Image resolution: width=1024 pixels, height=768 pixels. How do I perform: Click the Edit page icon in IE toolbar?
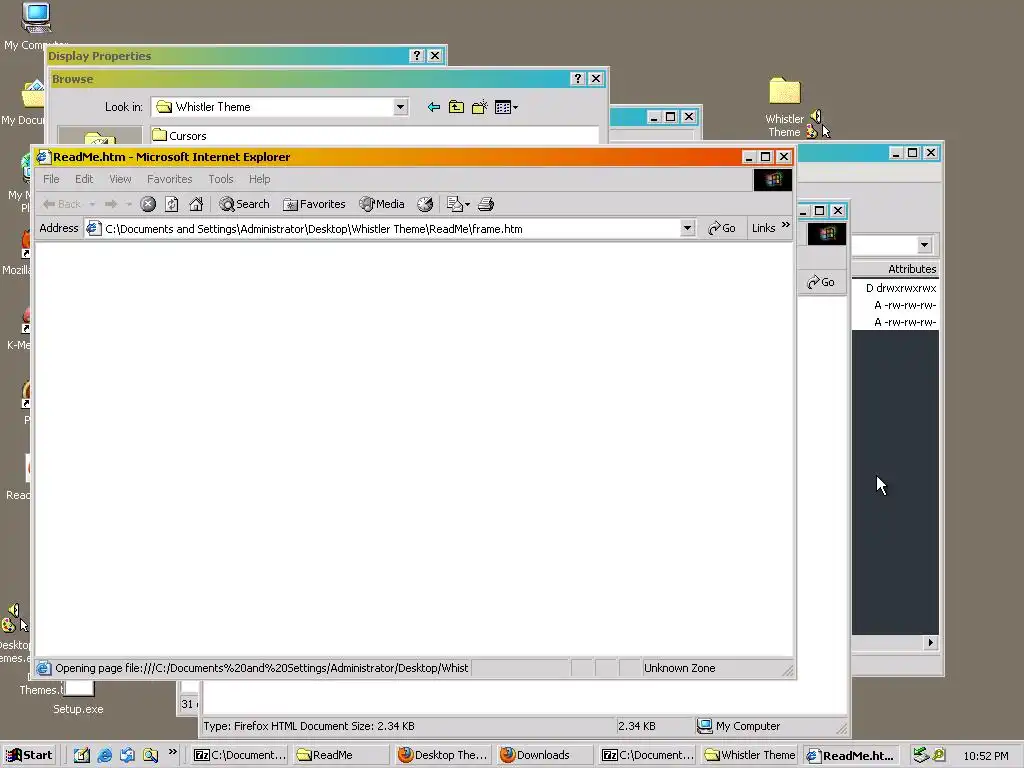(455, 204)
